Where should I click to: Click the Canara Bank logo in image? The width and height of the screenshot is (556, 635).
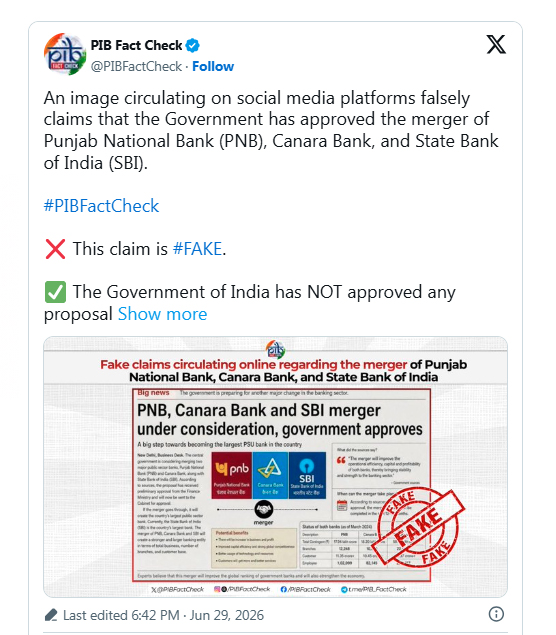click(271, 475)
